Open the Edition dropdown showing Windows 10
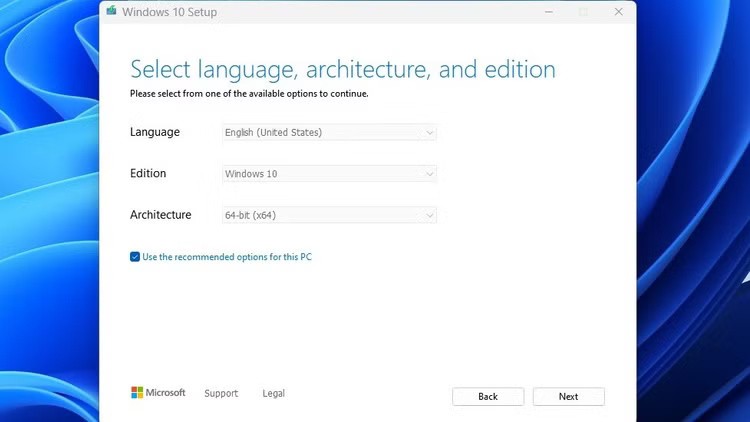The width and height of the screenshot is (750, 422). [x=328, y=174]
